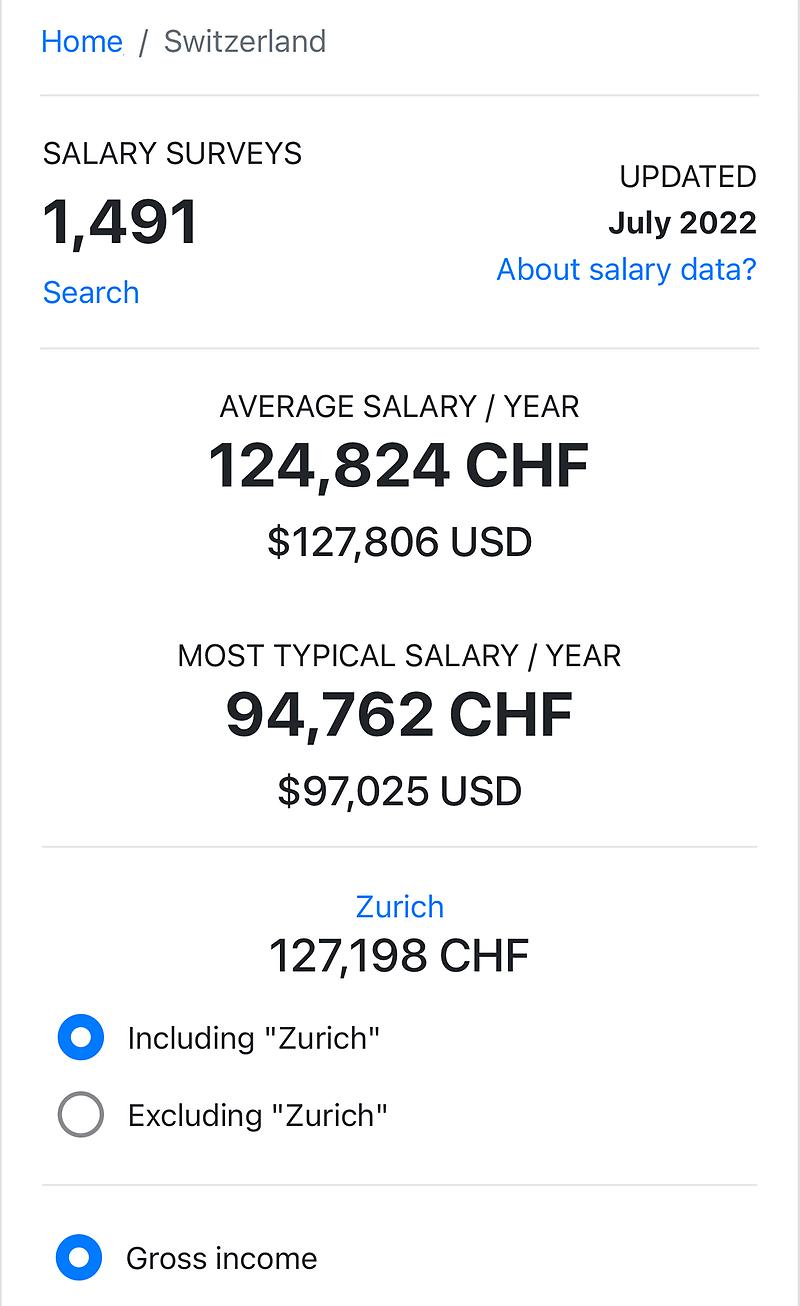The width and height of the screenshot is (800, 1306).
Task: Open the Search link under salary surveys
Action: point(91,292)
